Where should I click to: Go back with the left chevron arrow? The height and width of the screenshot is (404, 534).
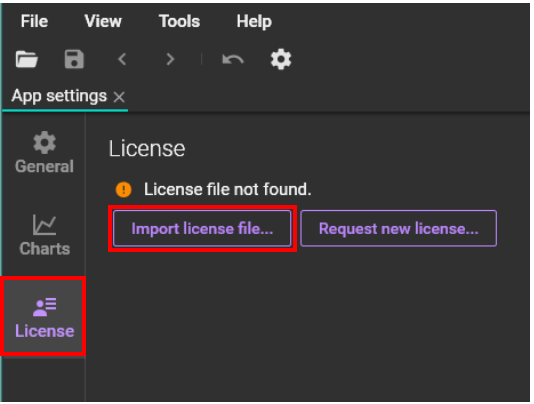click(x=122, y=59)
